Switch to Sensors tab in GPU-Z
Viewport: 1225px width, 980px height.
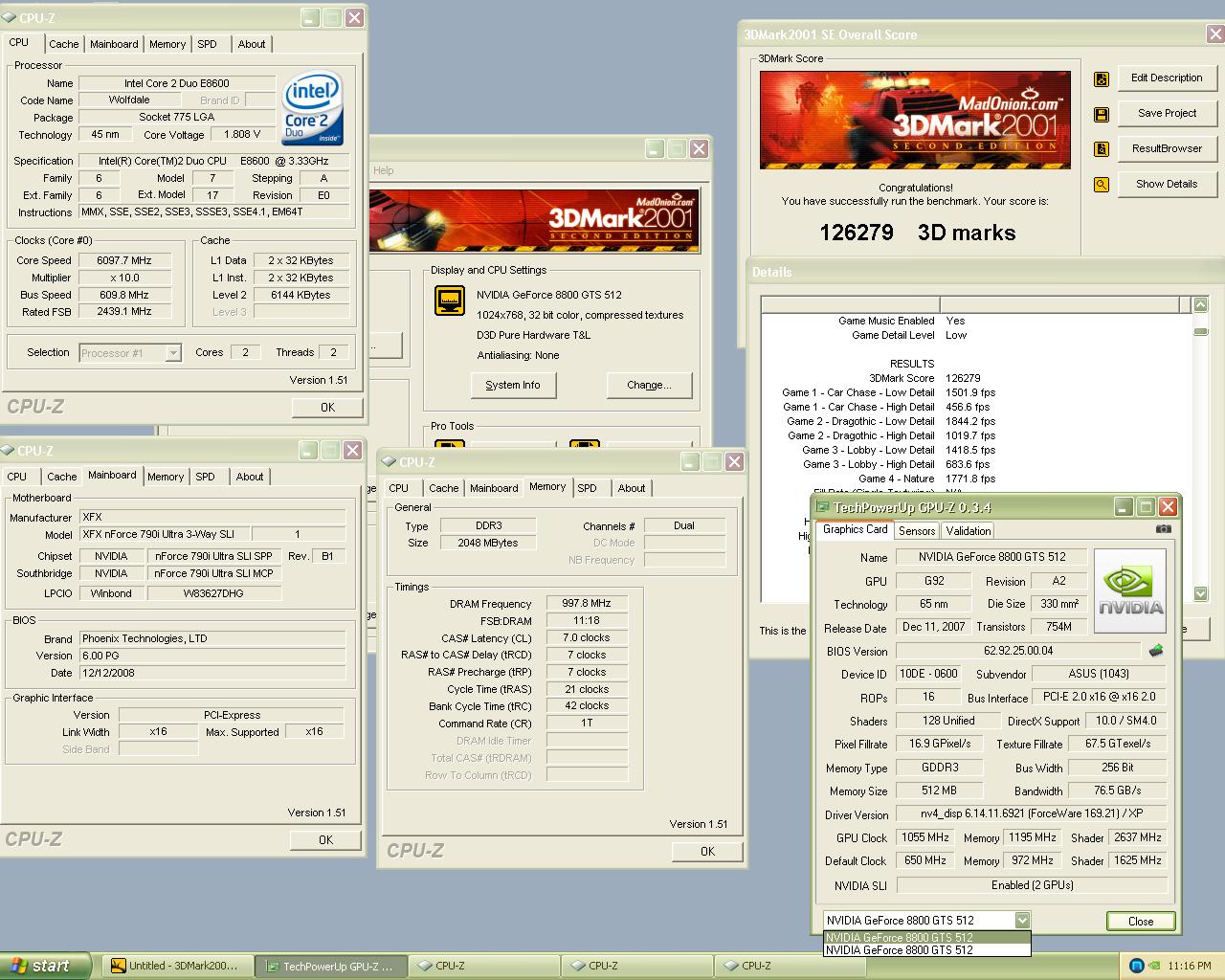point(917,531)
